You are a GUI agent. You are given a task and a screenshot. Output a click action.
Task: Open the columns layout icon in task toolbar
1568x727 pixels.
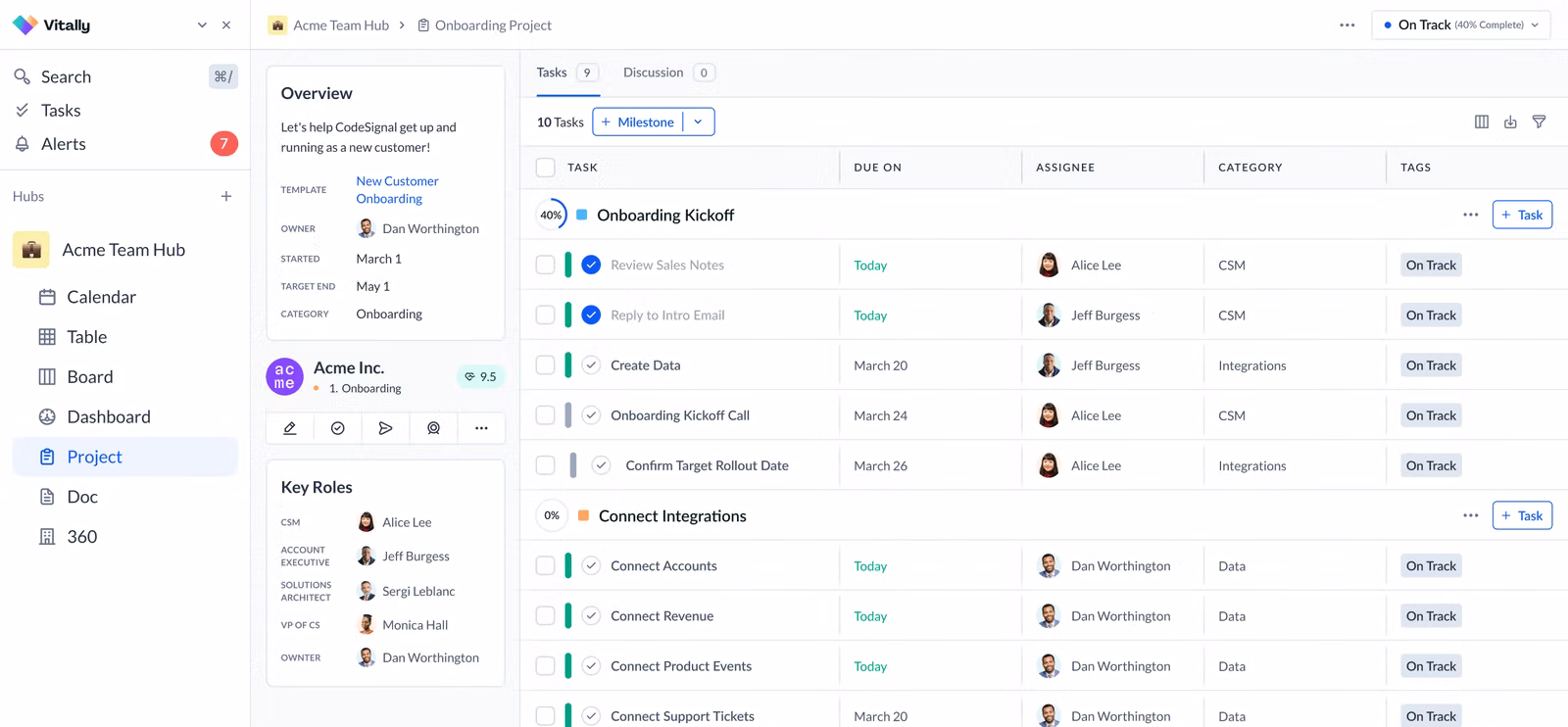click(x=1482, y=121)
